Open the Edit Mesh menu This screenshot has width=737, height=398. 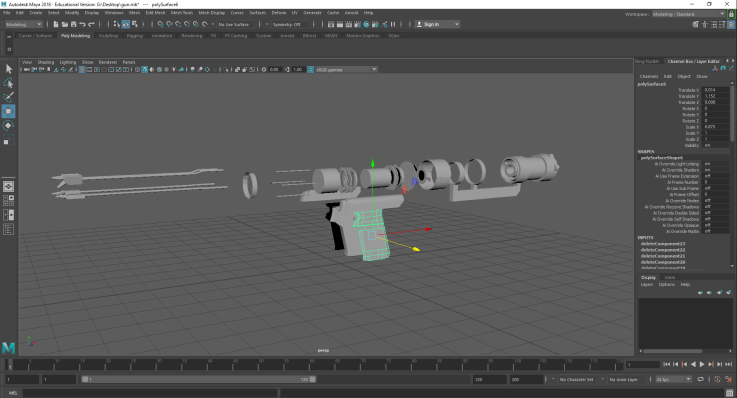click(x=155, y=13)
